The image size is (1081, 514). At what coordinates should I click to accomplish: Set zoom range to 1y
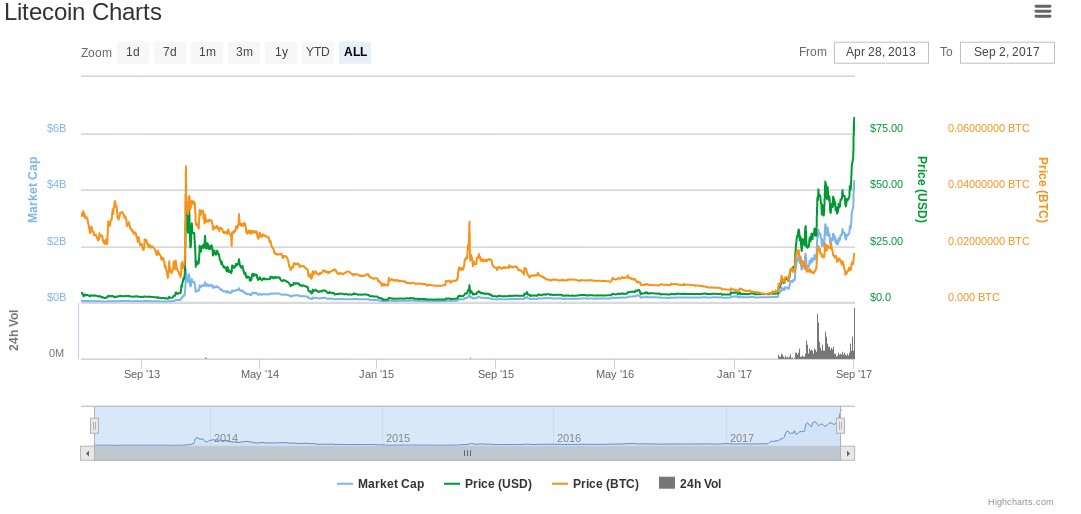tap(281, 52)
